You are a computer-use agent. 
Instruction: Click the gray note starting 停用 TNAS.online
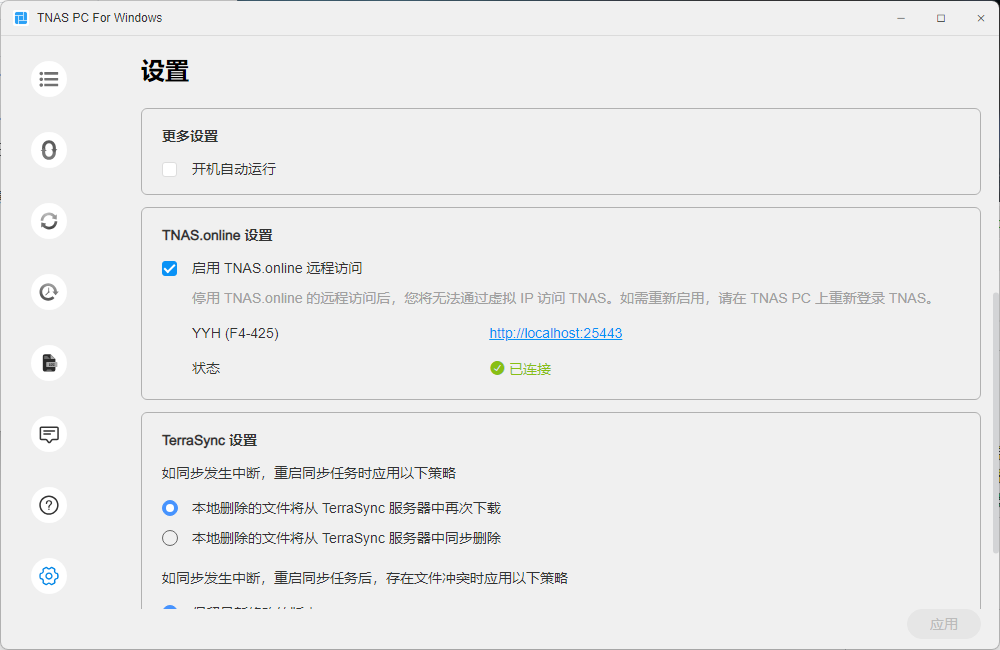564,298
